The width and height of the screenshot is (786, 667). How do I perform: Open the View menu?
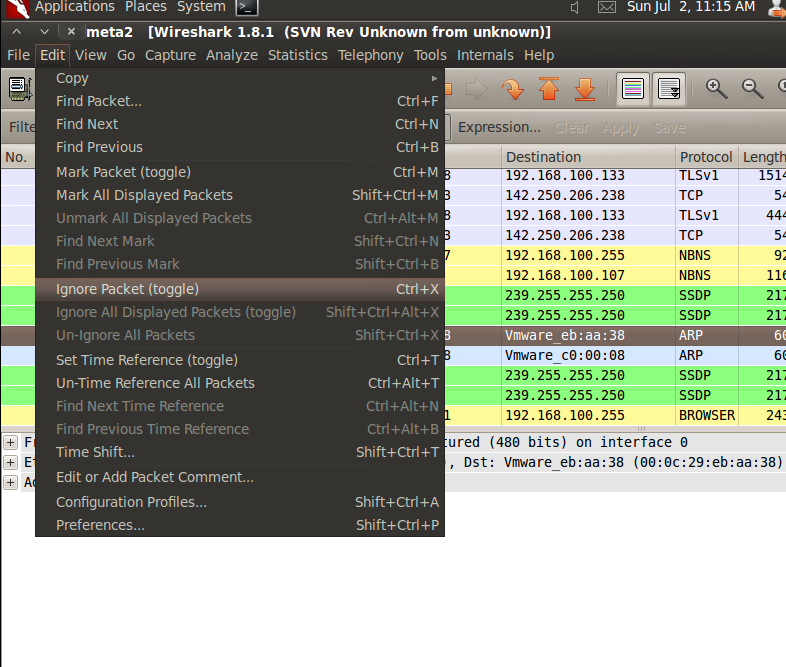click(x=91, y=55)
